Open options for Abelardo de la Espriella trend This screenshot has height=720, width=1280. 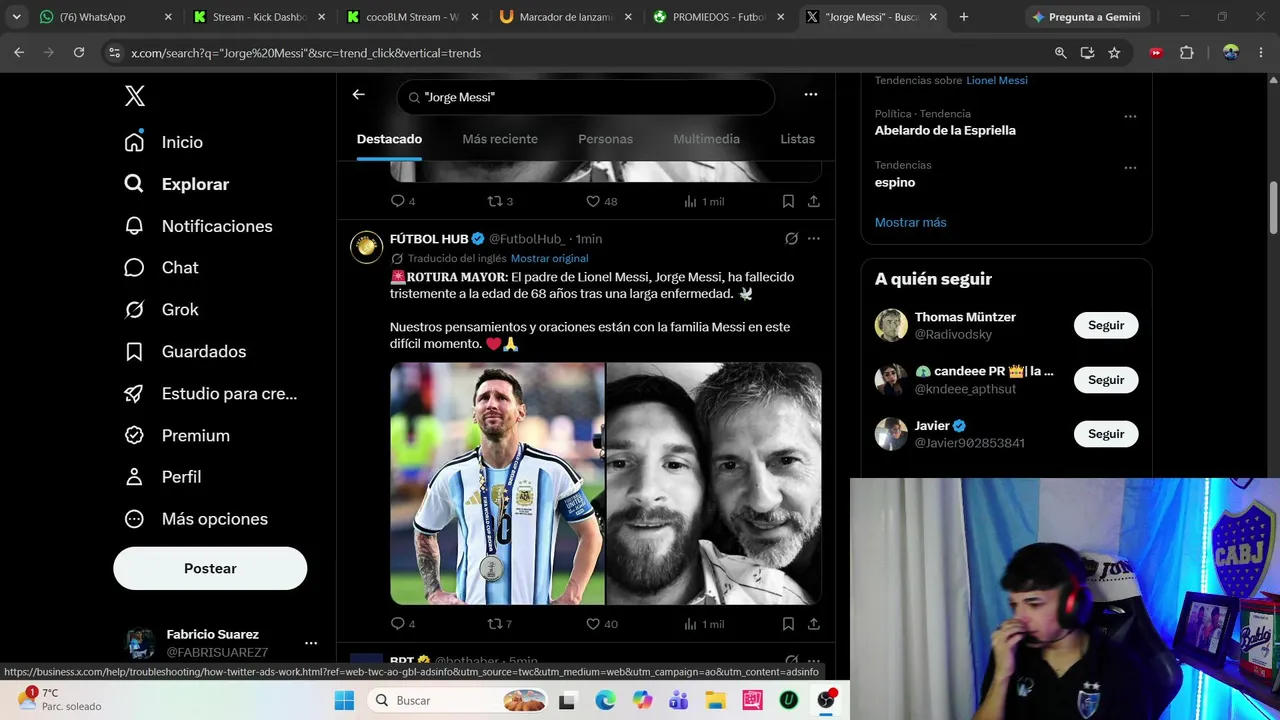pyautogui.click(x=1130, y=117)
